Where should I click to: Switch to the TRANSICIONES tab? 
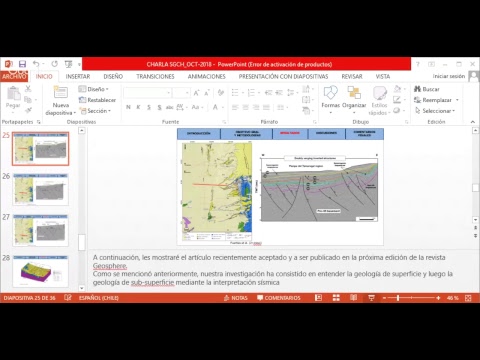click(x=155, y=76)
